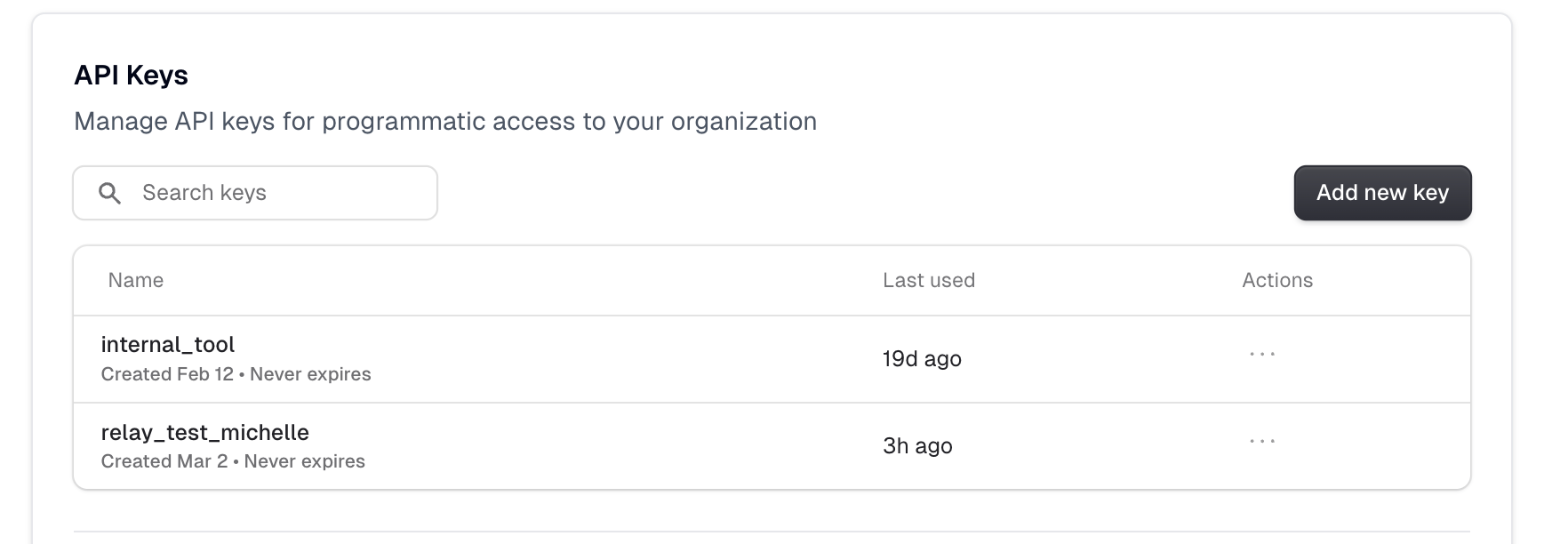Screen dimensions: 1568x544
Task: Select the internal_tool key name
Action: 168,345
